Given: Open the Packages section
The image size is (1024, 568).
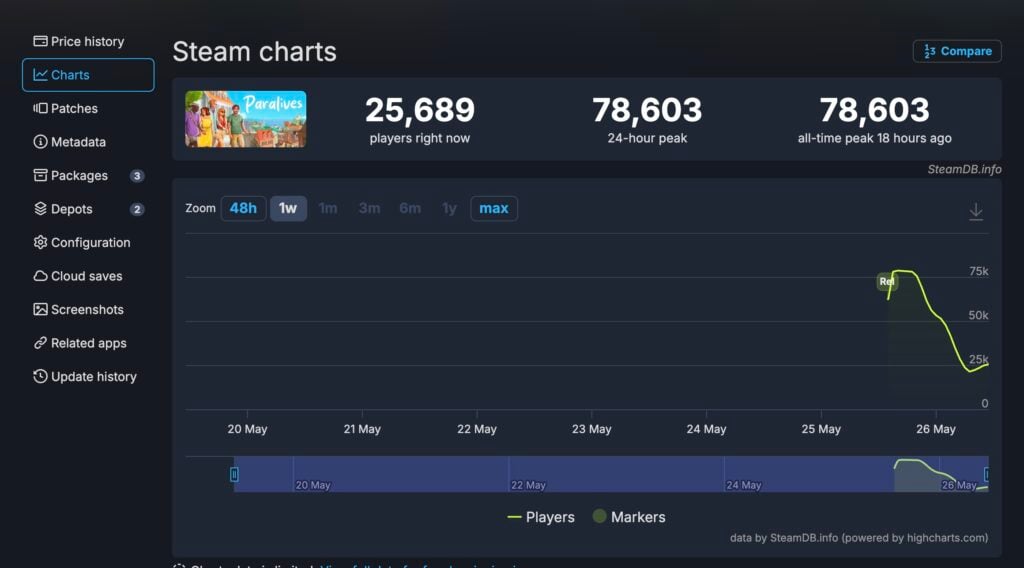Looking at the screenshot, I should tap(88, 176).
